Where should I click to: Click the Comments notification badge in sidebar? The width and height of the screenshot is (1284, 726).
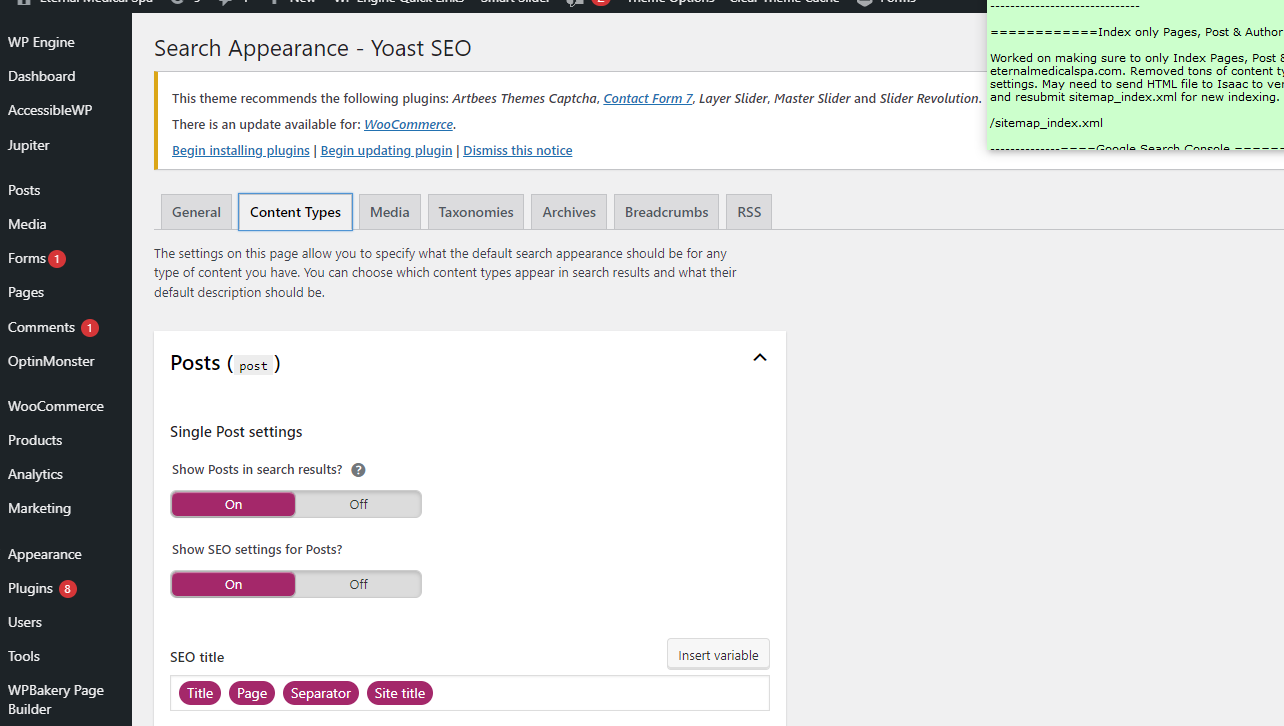(x=90, y=328)
